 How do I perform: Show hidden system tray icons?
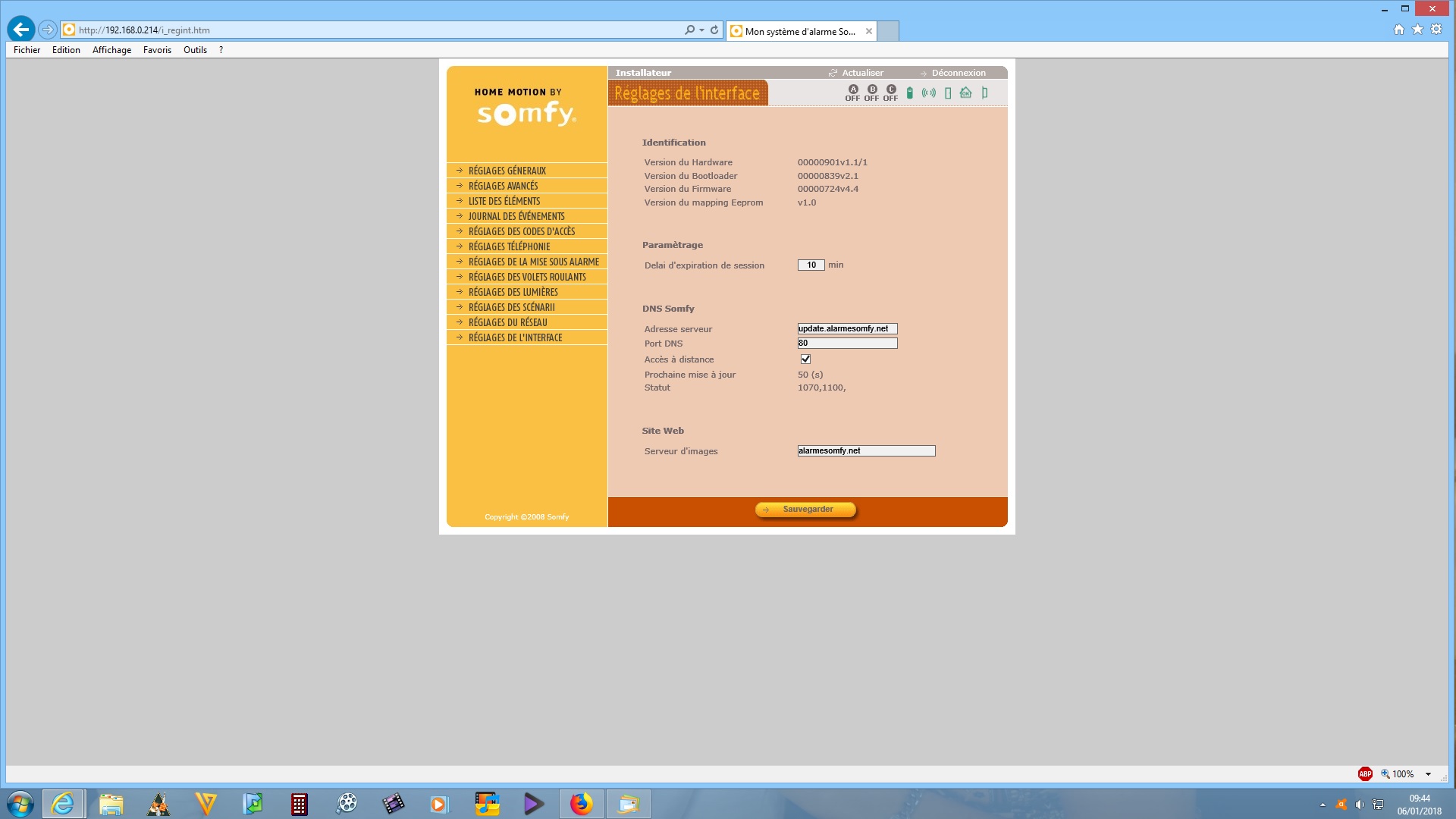1323,805
